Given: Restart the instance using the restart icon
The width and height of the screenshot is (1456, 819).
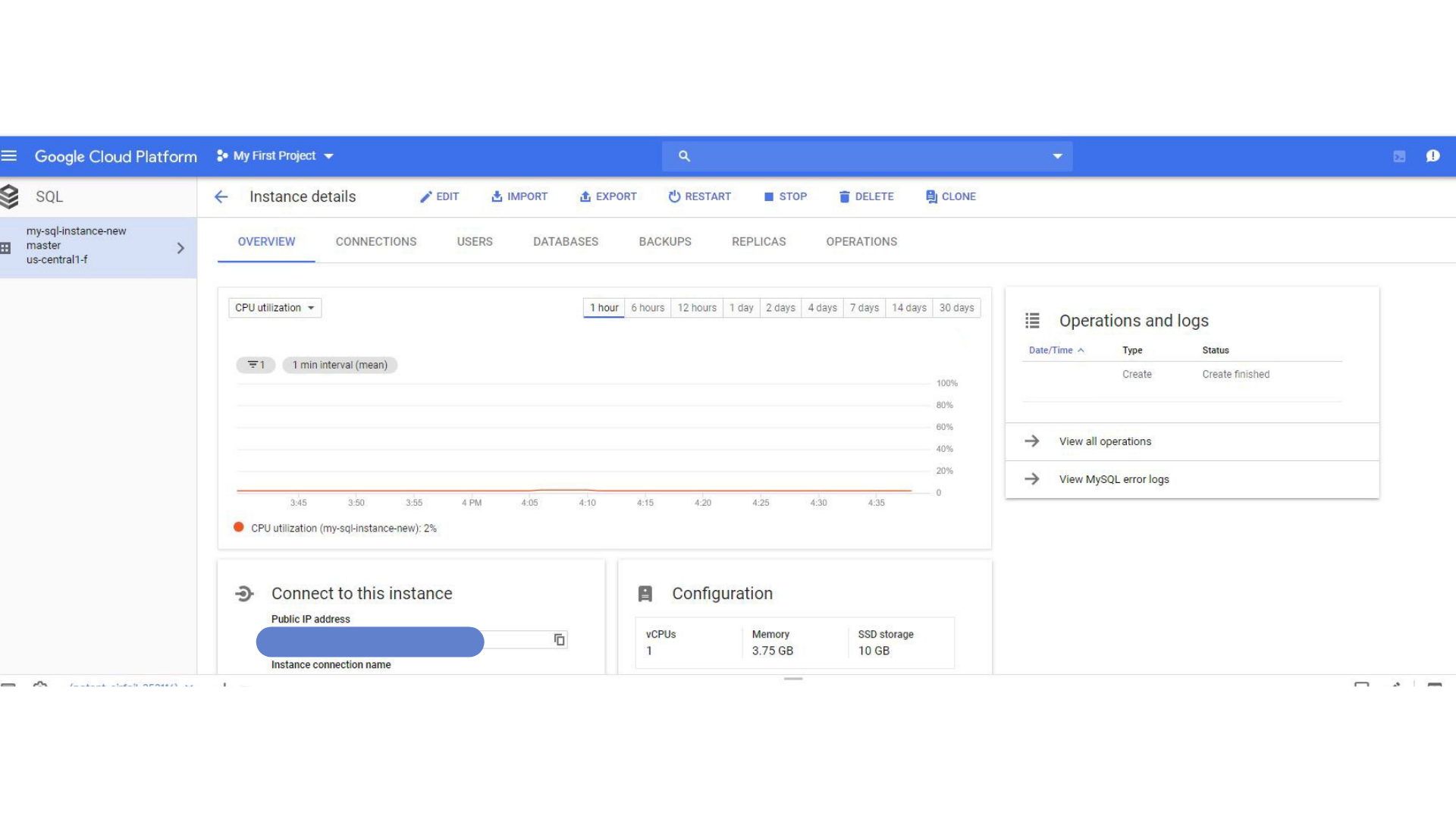Looking at the screenshot, I should pyautogui.click(x=675, y=196).
